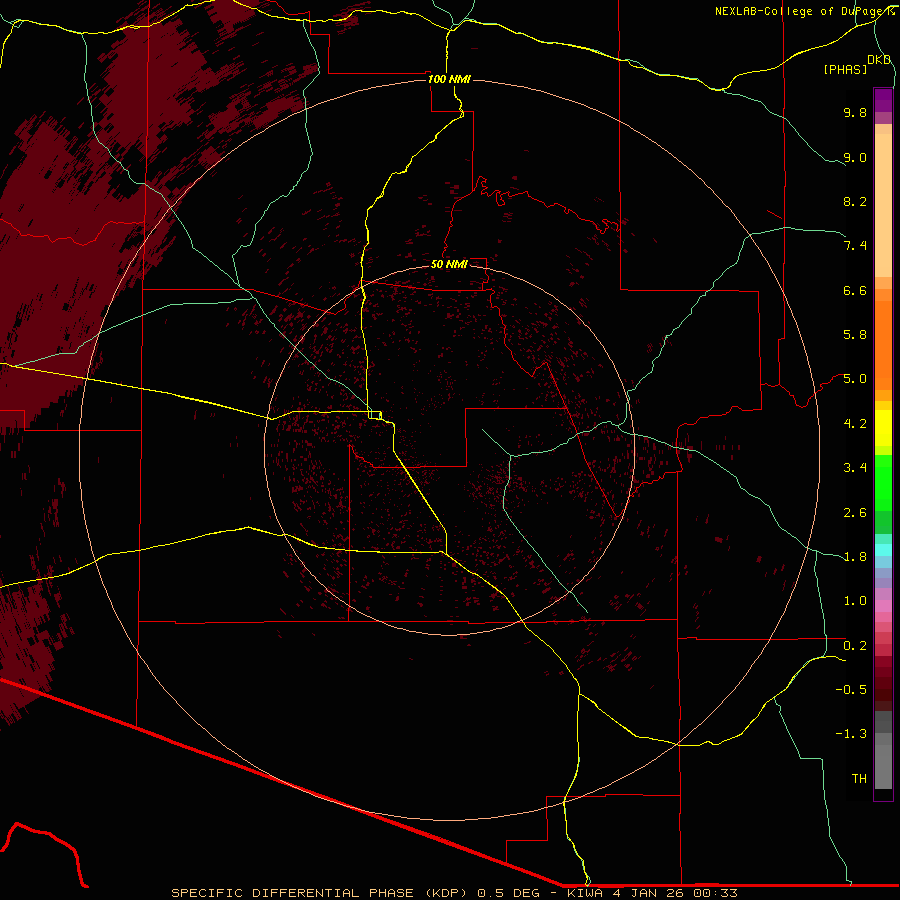900x900 pixels.
Task: Click the cyan swatch in color bar
Action: [x=883, y=550]
